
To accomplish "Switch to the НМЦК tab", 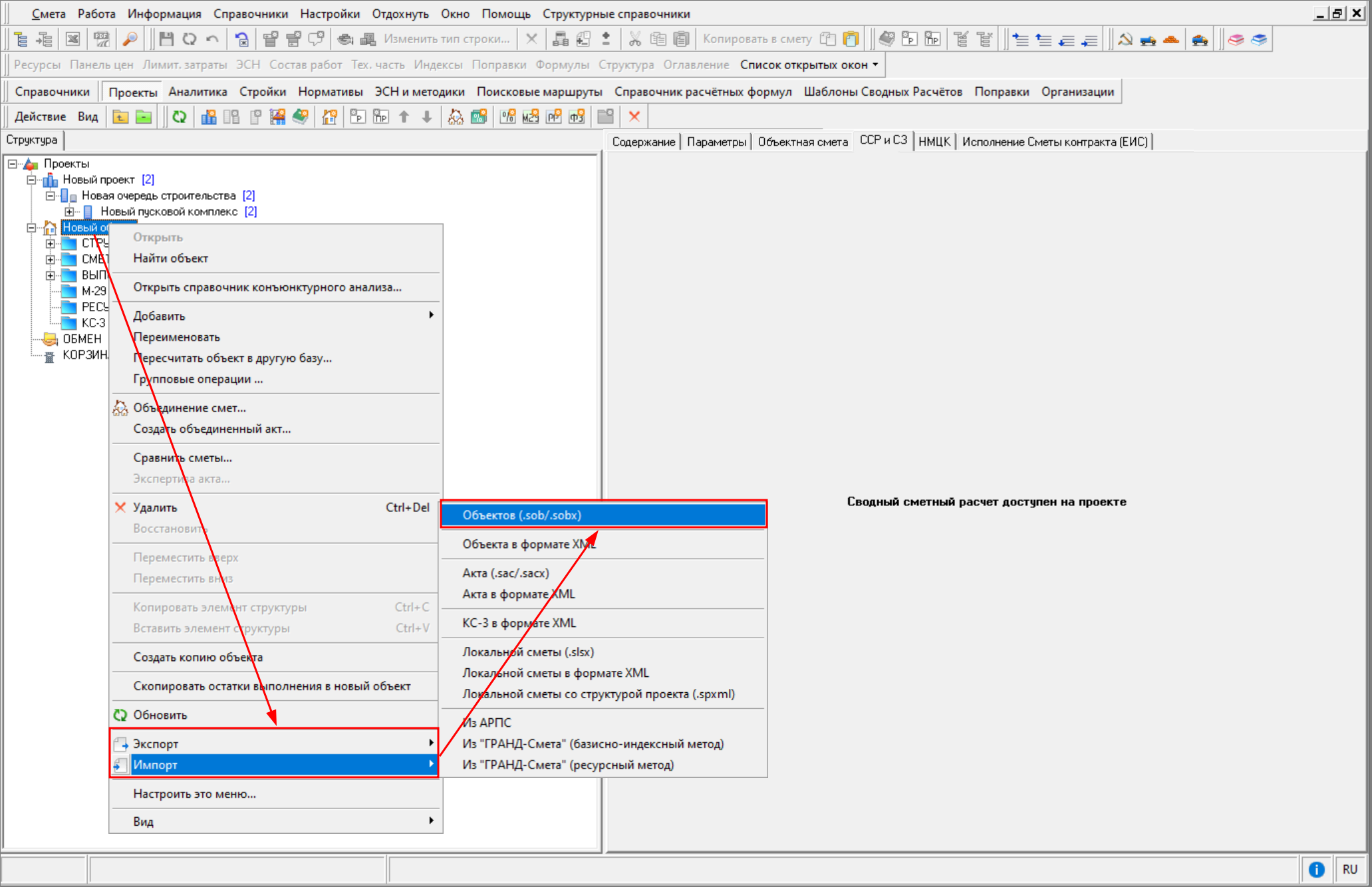I will click(x=934, y=142).
